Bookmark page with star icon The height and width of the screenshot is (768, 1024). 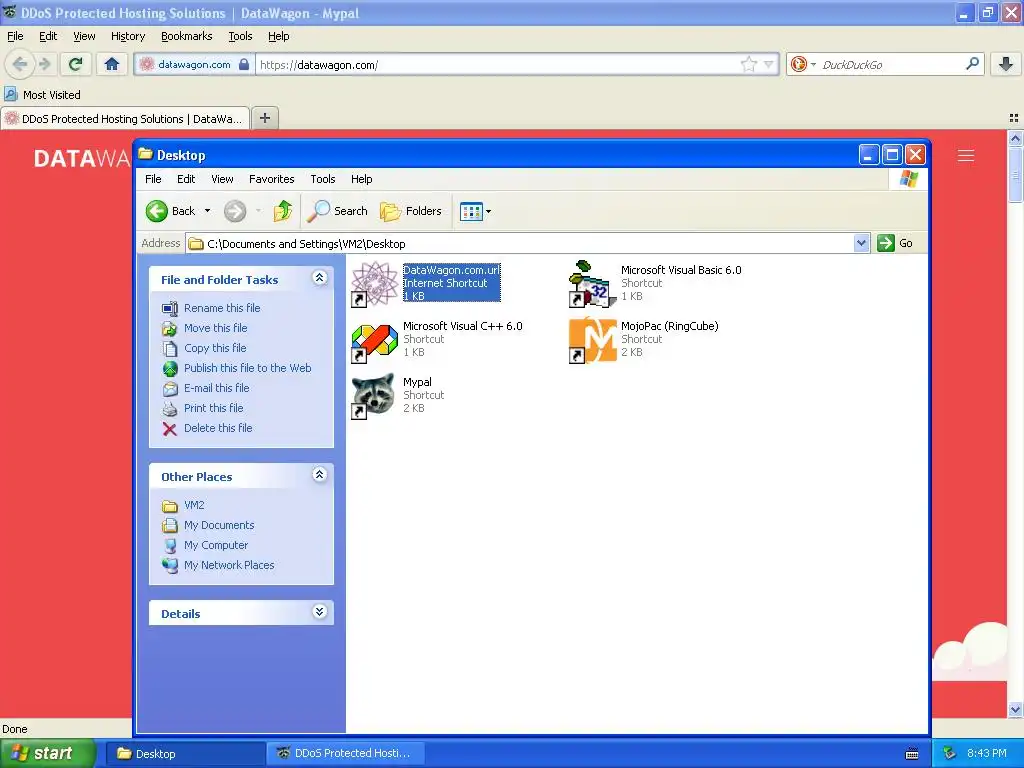pyautogui.click(x=748, y=64)
